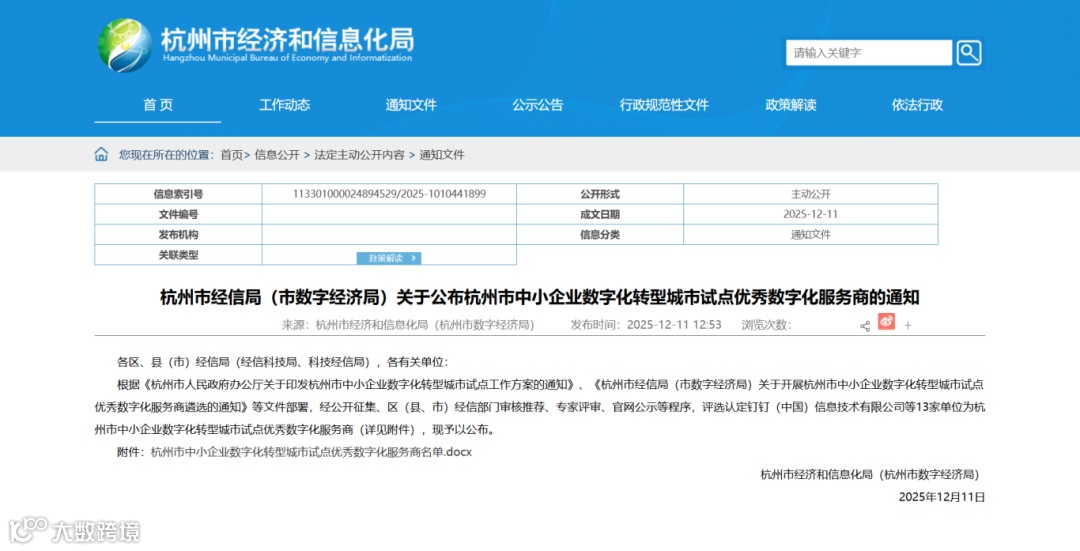
Task: Click the blue 政策解读 button in the table
Action: pos(388,258)
